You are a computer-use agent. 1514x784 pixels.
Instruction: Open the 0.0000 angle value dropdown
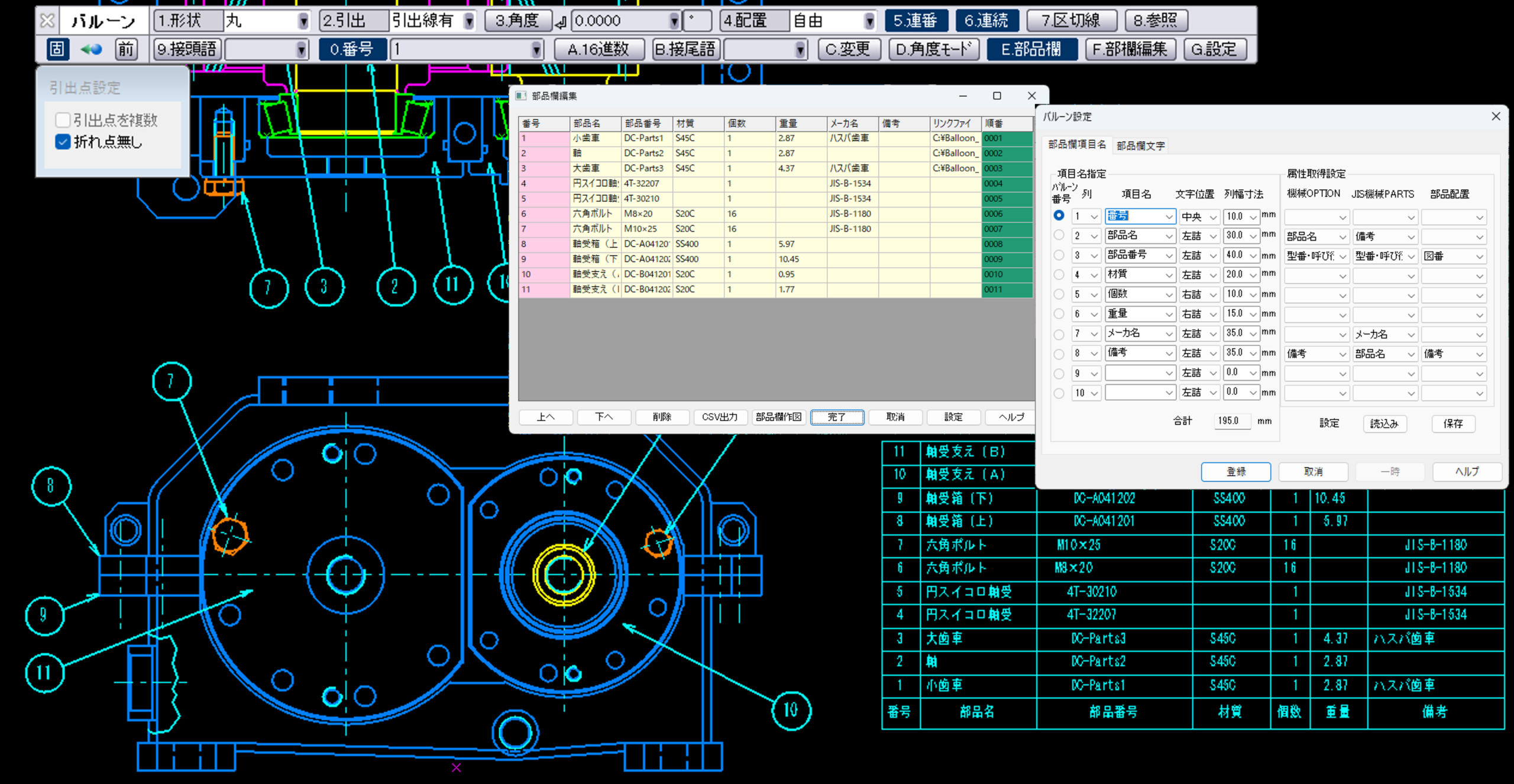(x=674, y=21)
